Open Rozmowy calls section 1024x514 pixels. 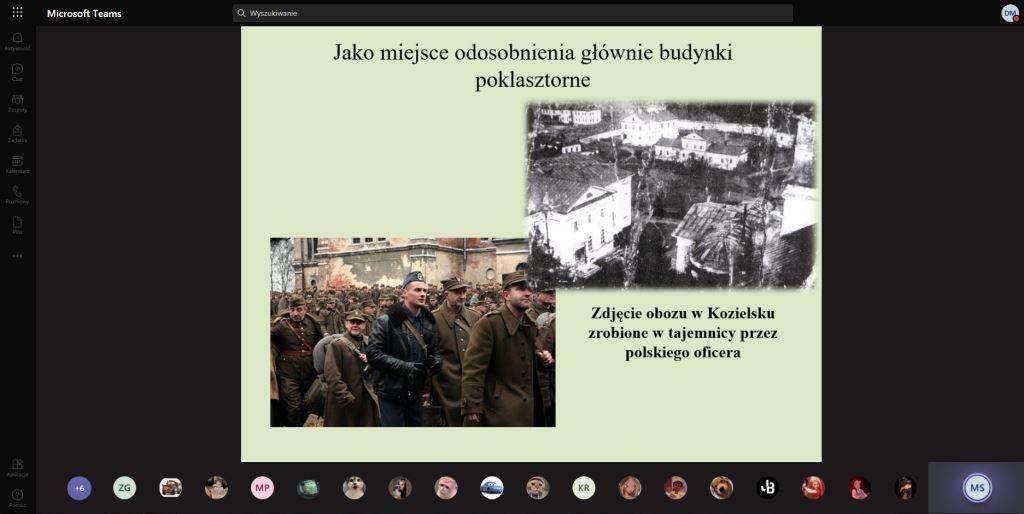pos(17,194)
